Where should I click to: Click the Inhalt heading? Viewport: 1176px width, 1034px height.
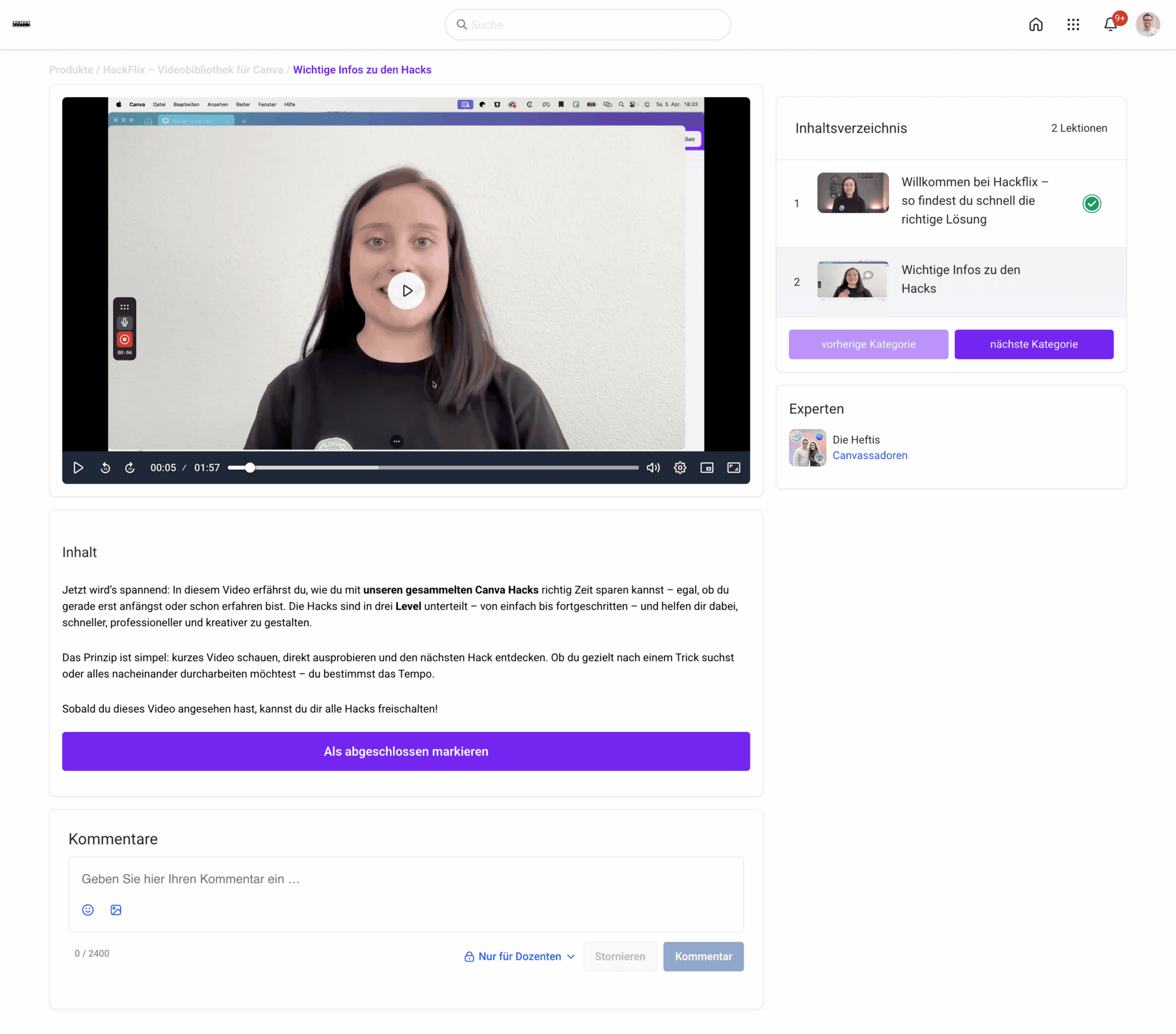[x=79, y=552]
